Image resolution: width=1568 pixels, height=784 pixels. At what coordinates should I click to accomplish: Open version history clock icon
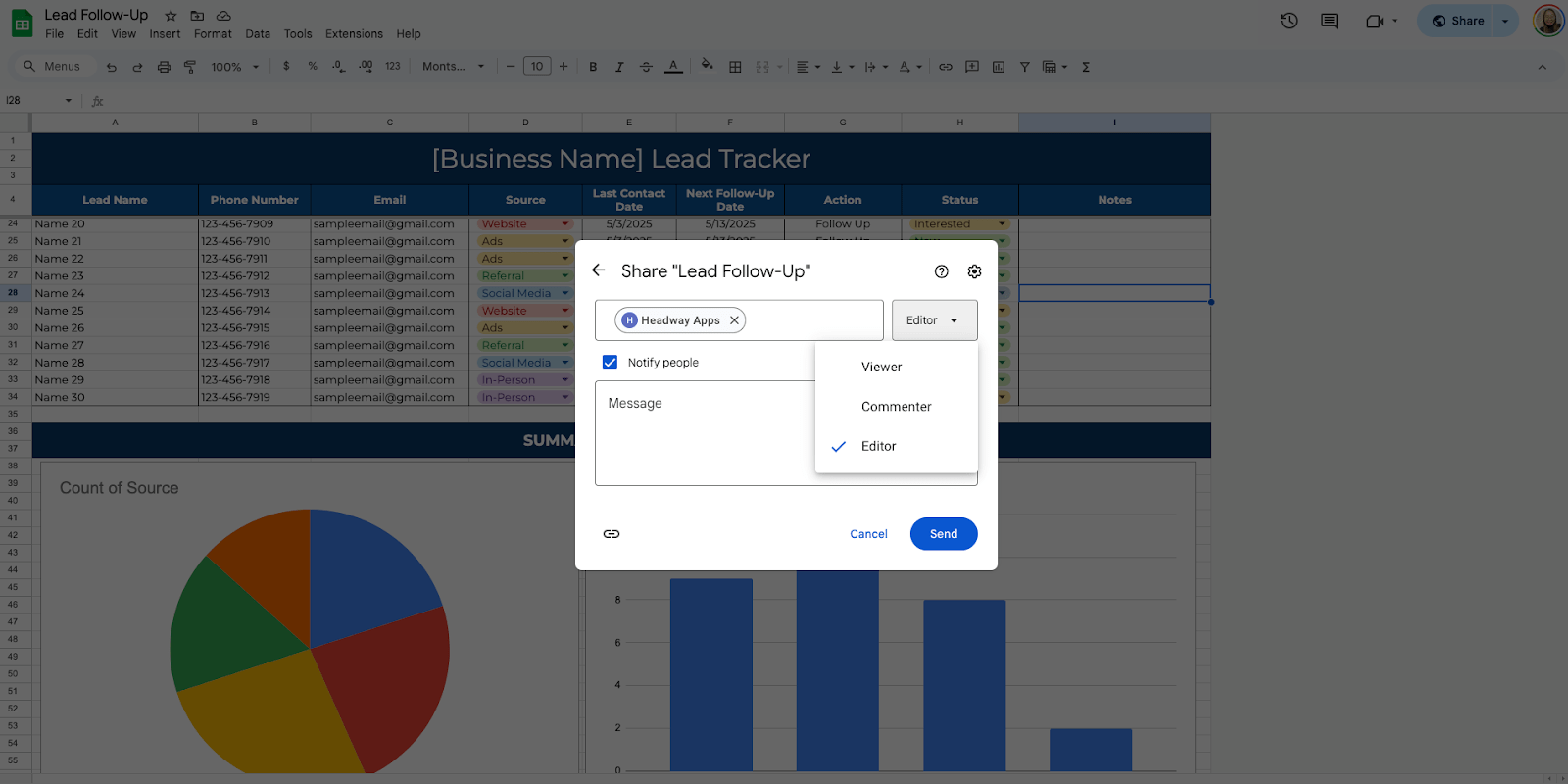tap(1289, 21)
